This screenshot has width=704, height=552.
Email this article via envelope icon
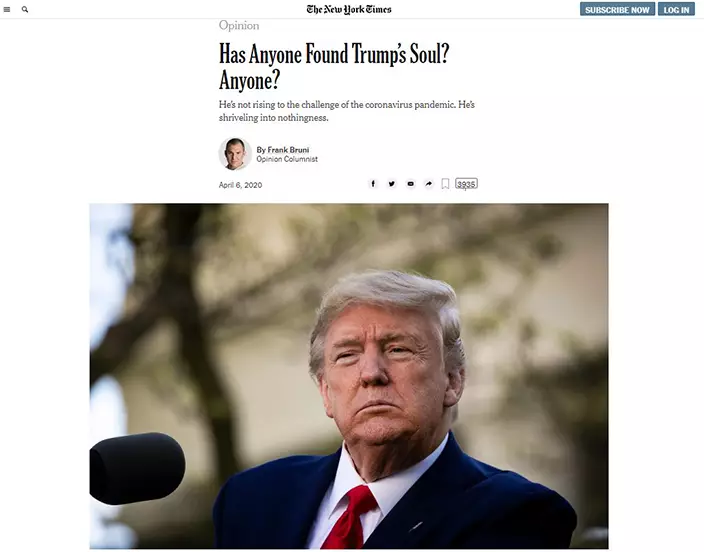(410, 184)
